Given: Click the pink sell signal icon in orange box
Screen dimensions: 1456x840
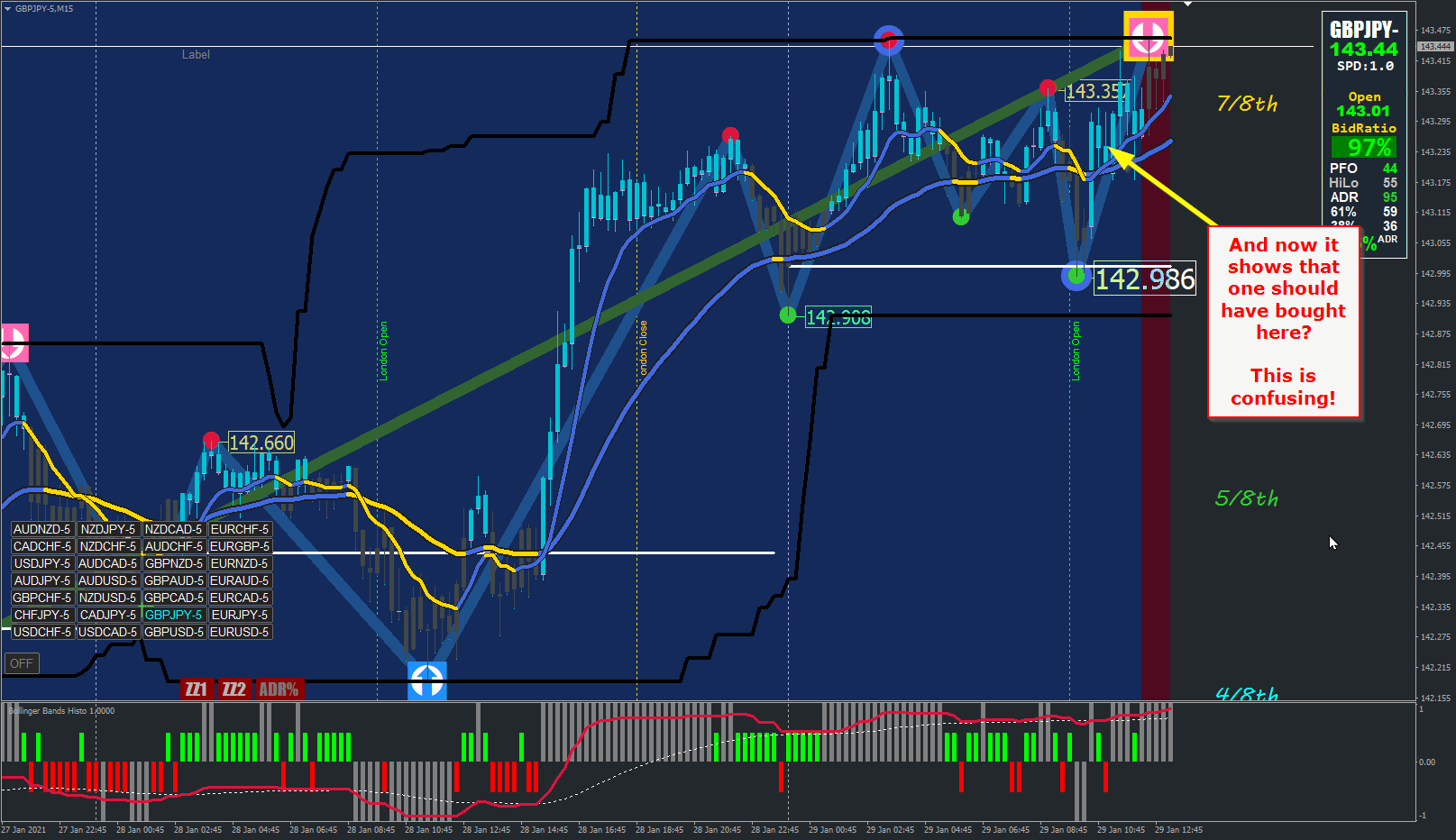Looking at the screenshot, I should [1148, 36].
